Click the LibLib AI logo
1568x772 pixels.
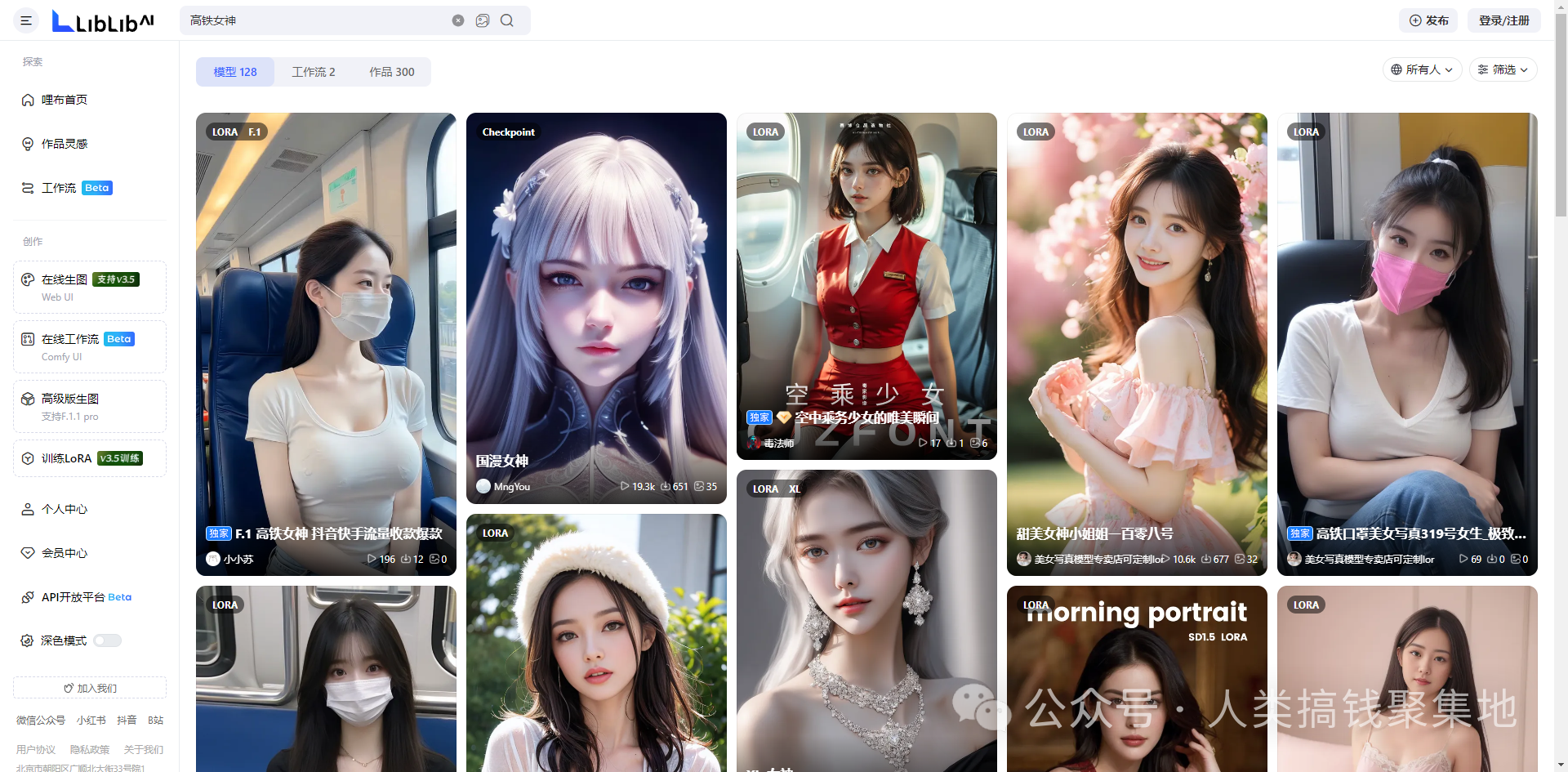(x=103, y=21)
